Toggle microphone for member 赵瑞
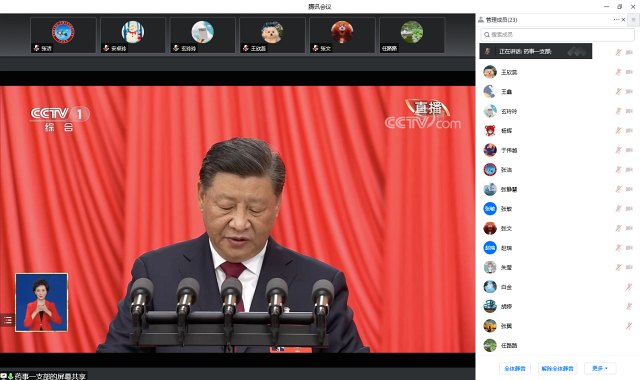 [x=618, y=248]
